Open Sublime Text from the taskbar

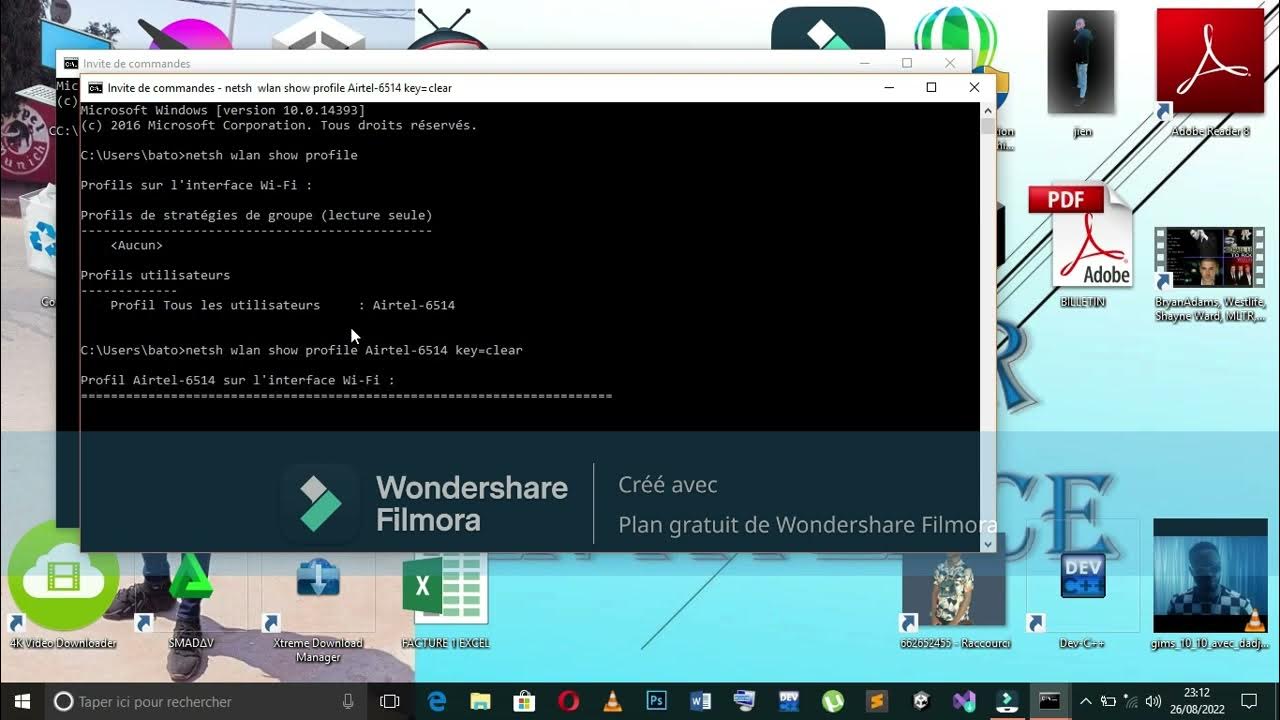(x=876, y=701)
